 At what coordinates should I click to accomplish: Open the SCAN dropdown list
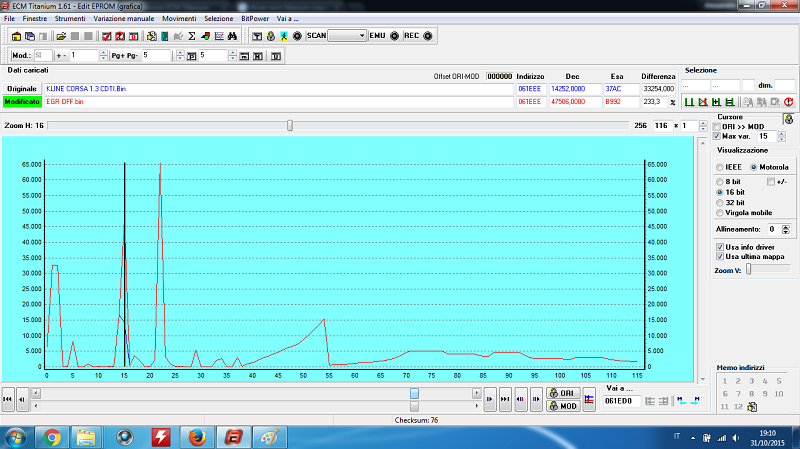[x=347, y=35]
